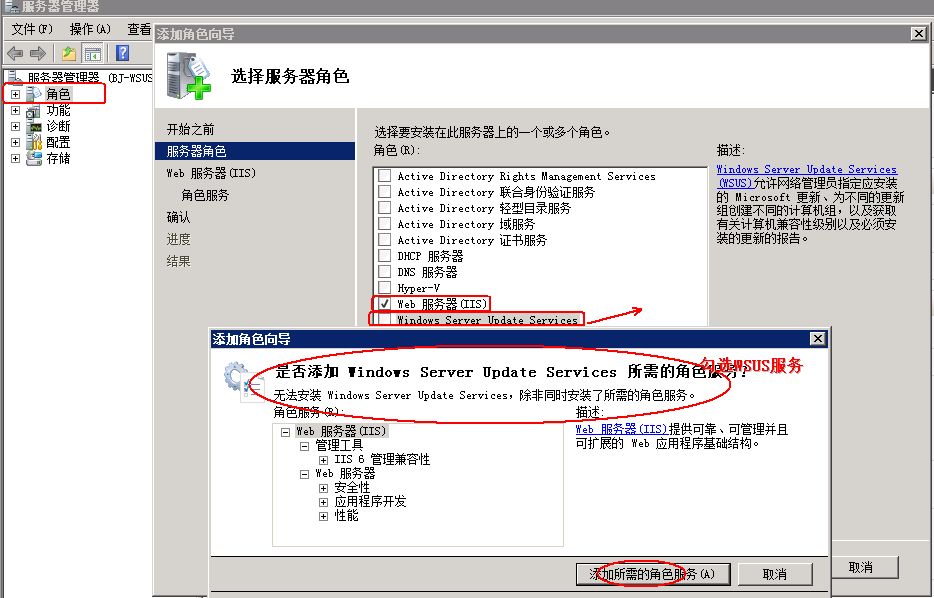Toggle the console tree pane toolbar icon

(x=92, y=54)
